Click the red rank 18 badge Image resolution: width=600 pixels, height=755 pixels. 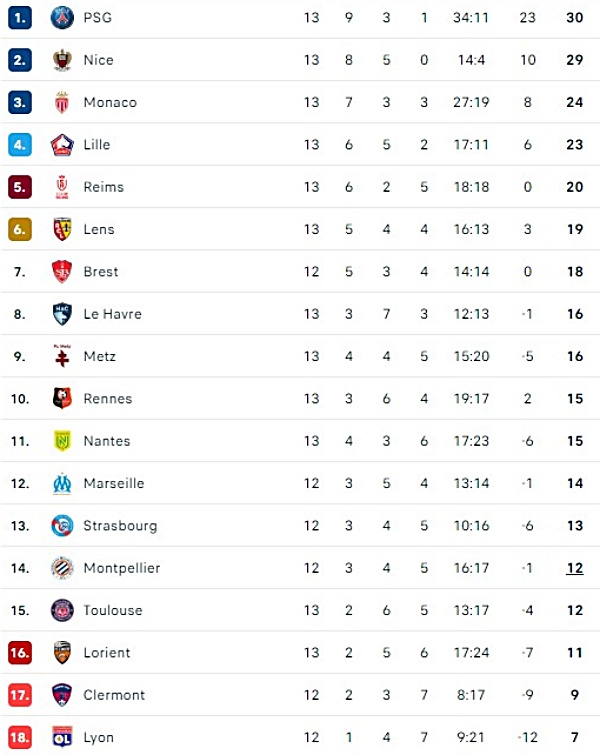click(20, 737)
